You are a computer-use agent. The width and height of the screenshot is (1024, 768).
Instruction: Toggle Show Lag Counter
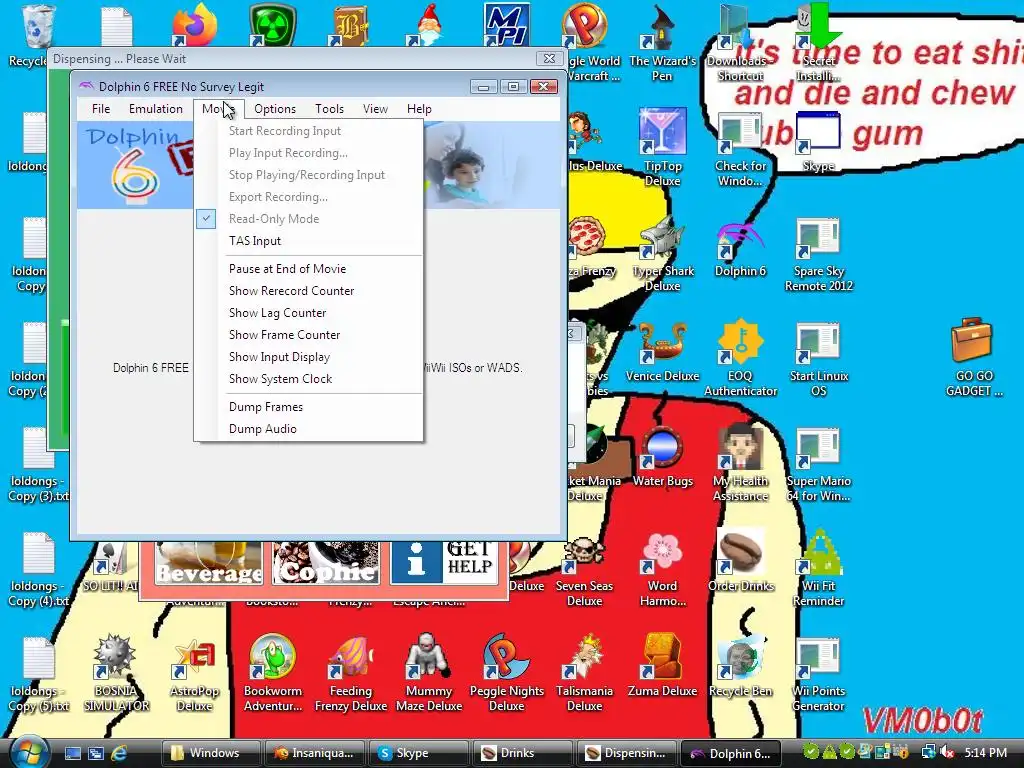coord(309,313)
